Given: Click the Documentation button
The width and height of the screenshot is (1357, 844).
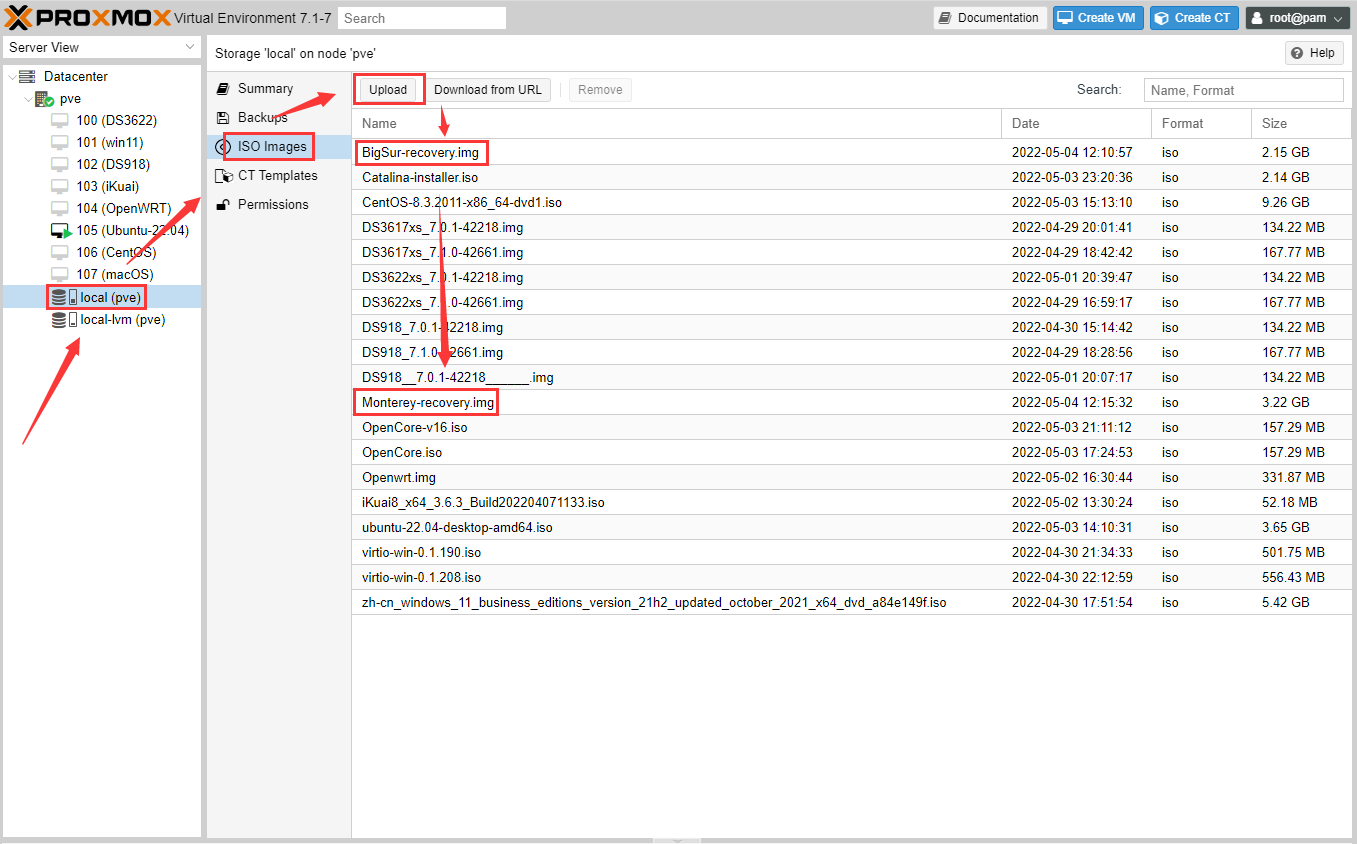Looking at the screenshot, I should point(990,18).
